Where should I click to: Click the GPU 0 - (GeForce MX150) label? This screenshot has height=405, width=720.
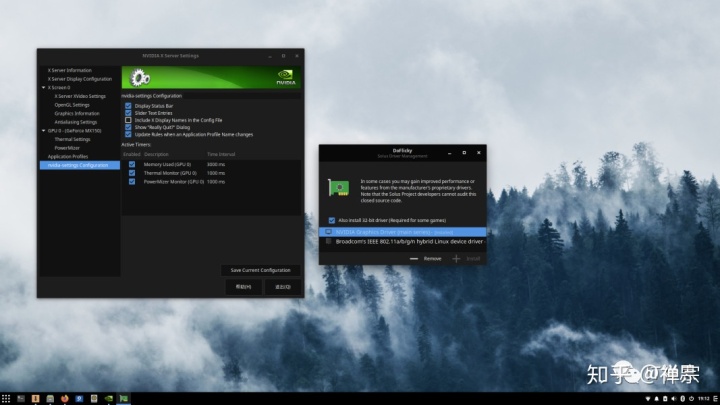(74, 130)
